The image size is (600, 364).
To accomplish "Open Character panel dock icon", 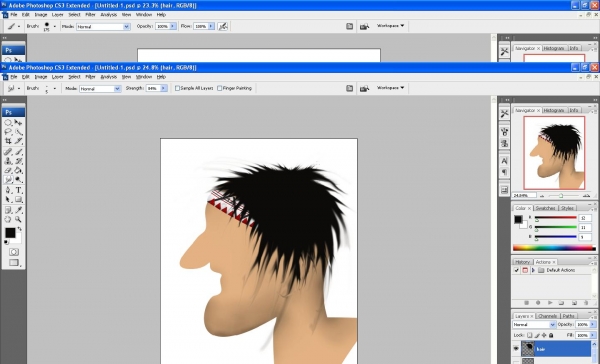I will tap(504, 161).
